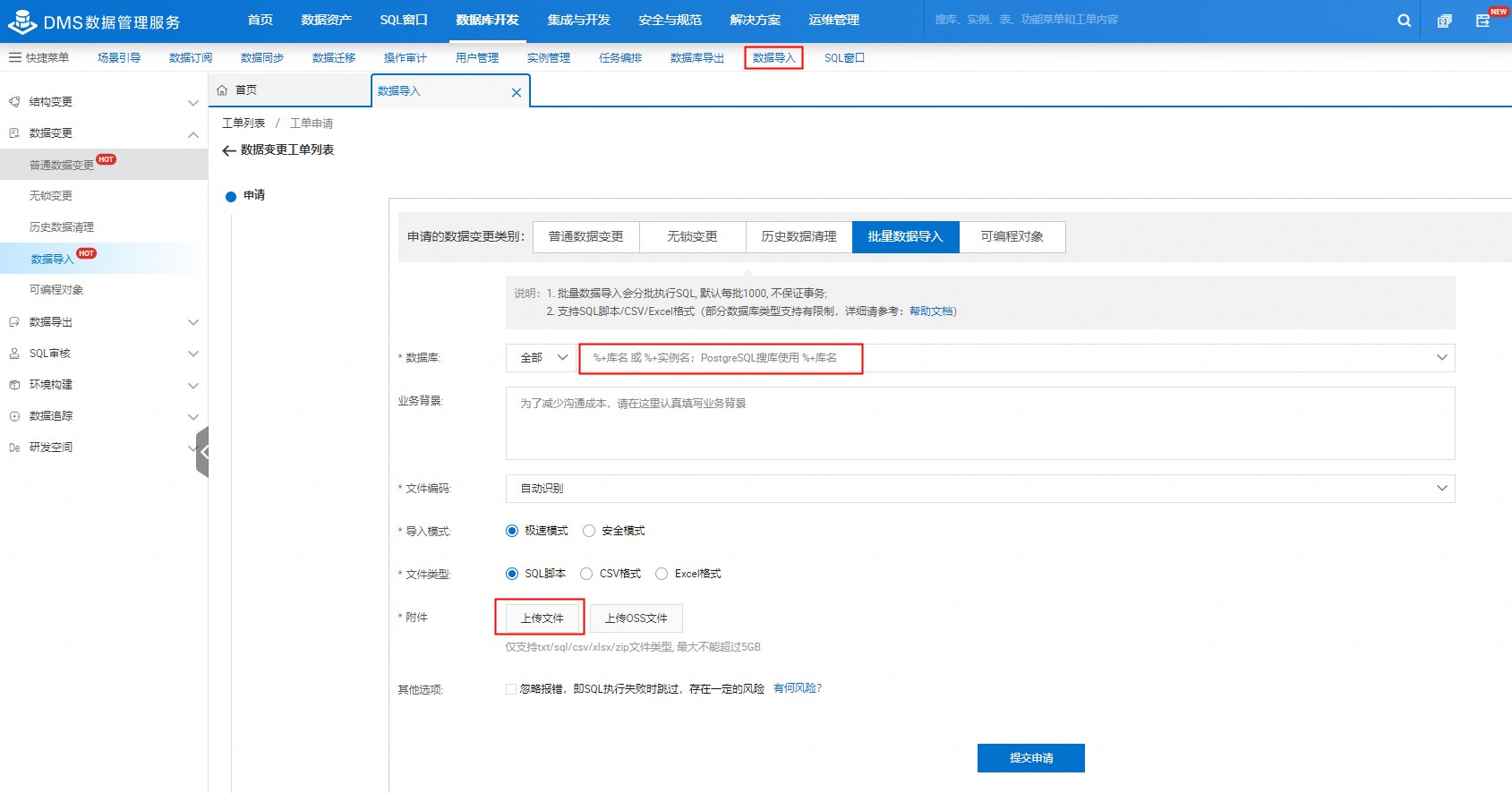This screenshot has height=793, width=1512.
Task: Collapse the left sidebar with handle arrow
Action: [x=203, y=452]
